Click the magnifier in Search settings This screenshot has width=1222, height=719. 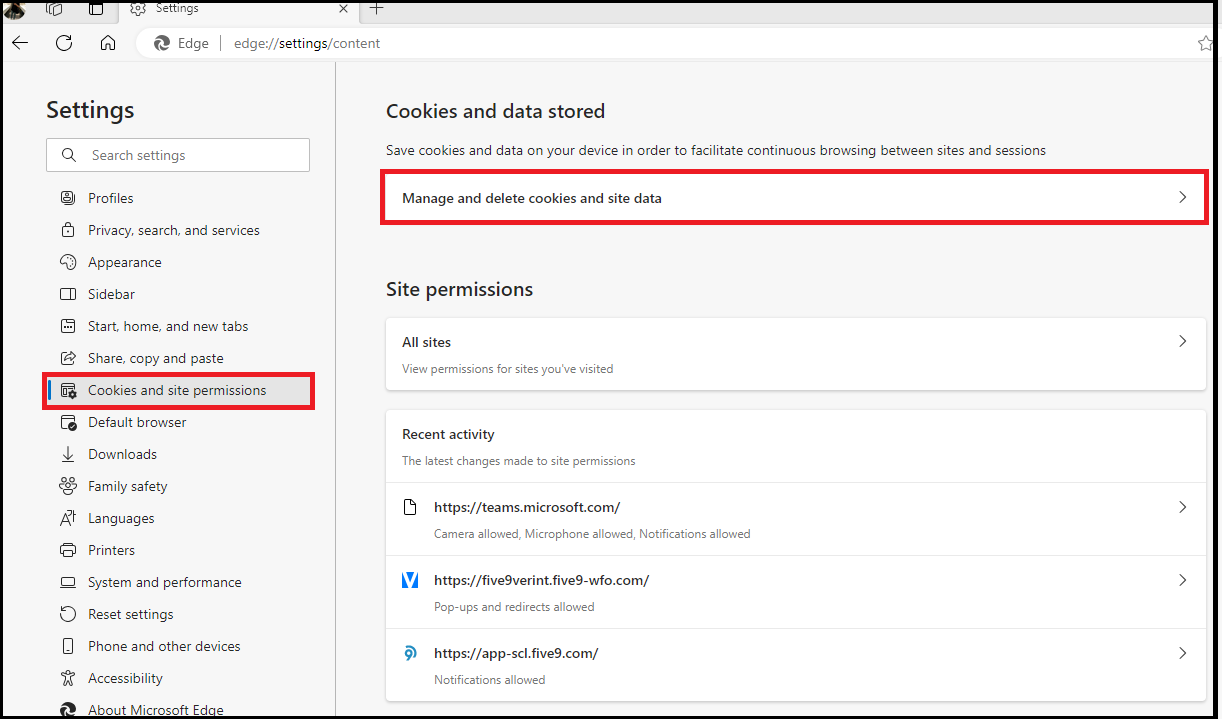click(x=69, y=155)
